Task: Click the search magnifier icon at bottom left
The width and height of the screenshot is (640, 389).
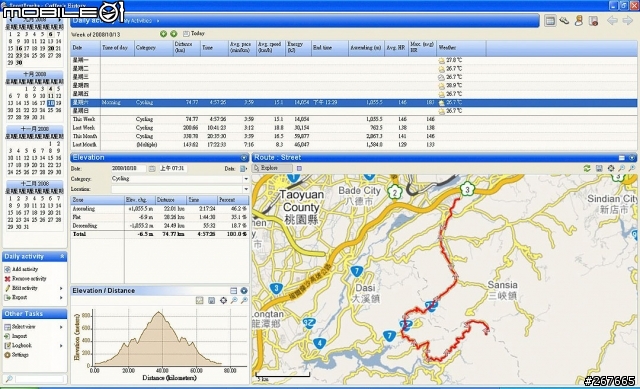Action: pos(9,379)
